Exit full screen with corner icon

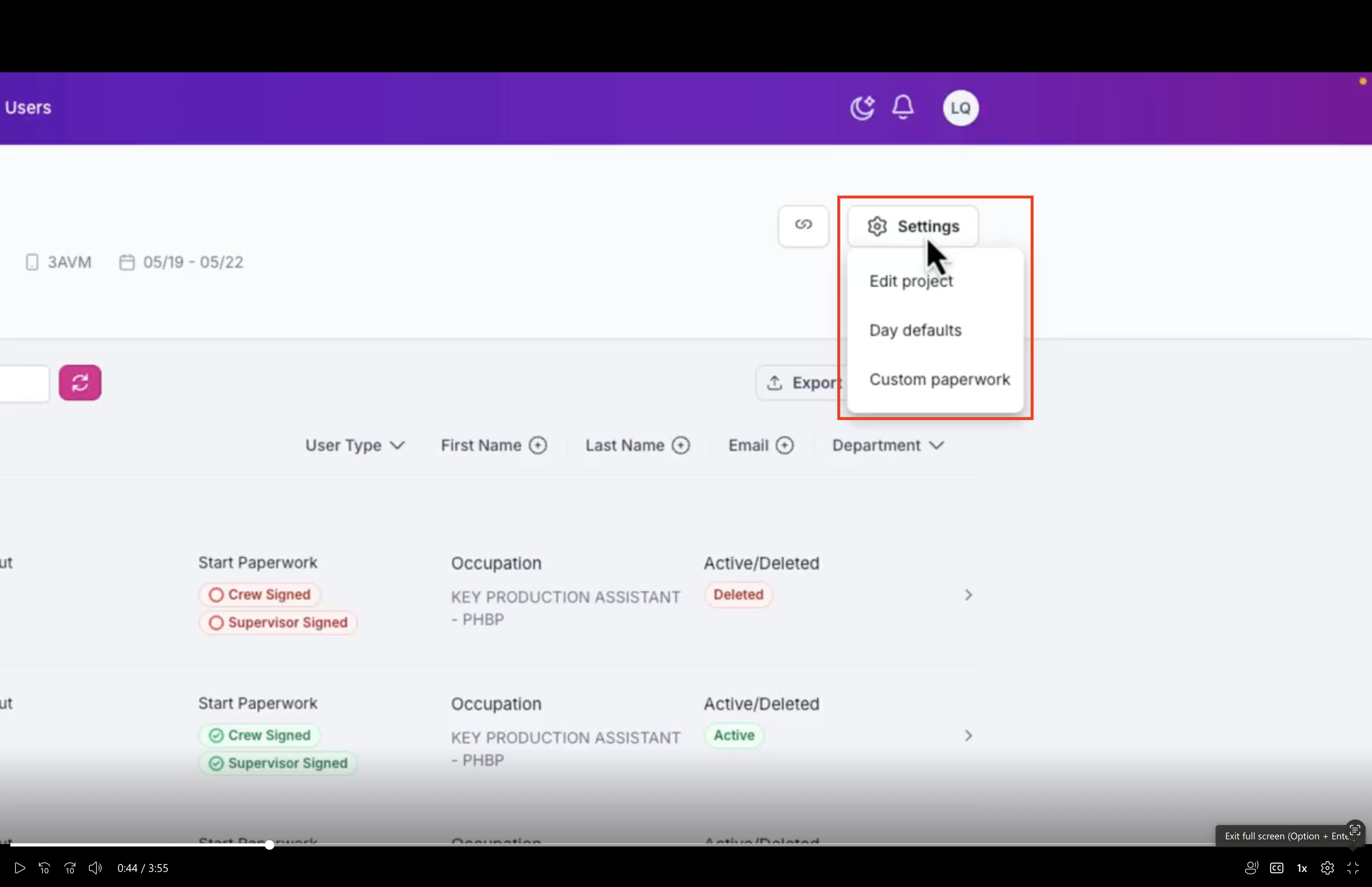1353,868
